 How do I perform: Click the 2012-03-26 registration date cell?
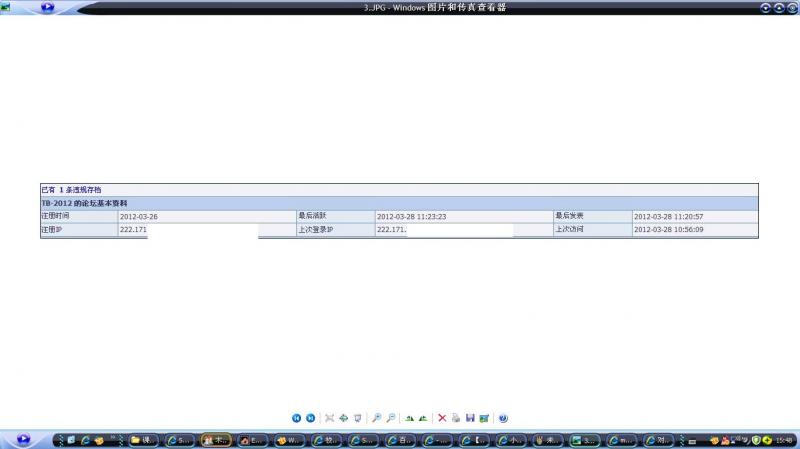pos(207,216)
